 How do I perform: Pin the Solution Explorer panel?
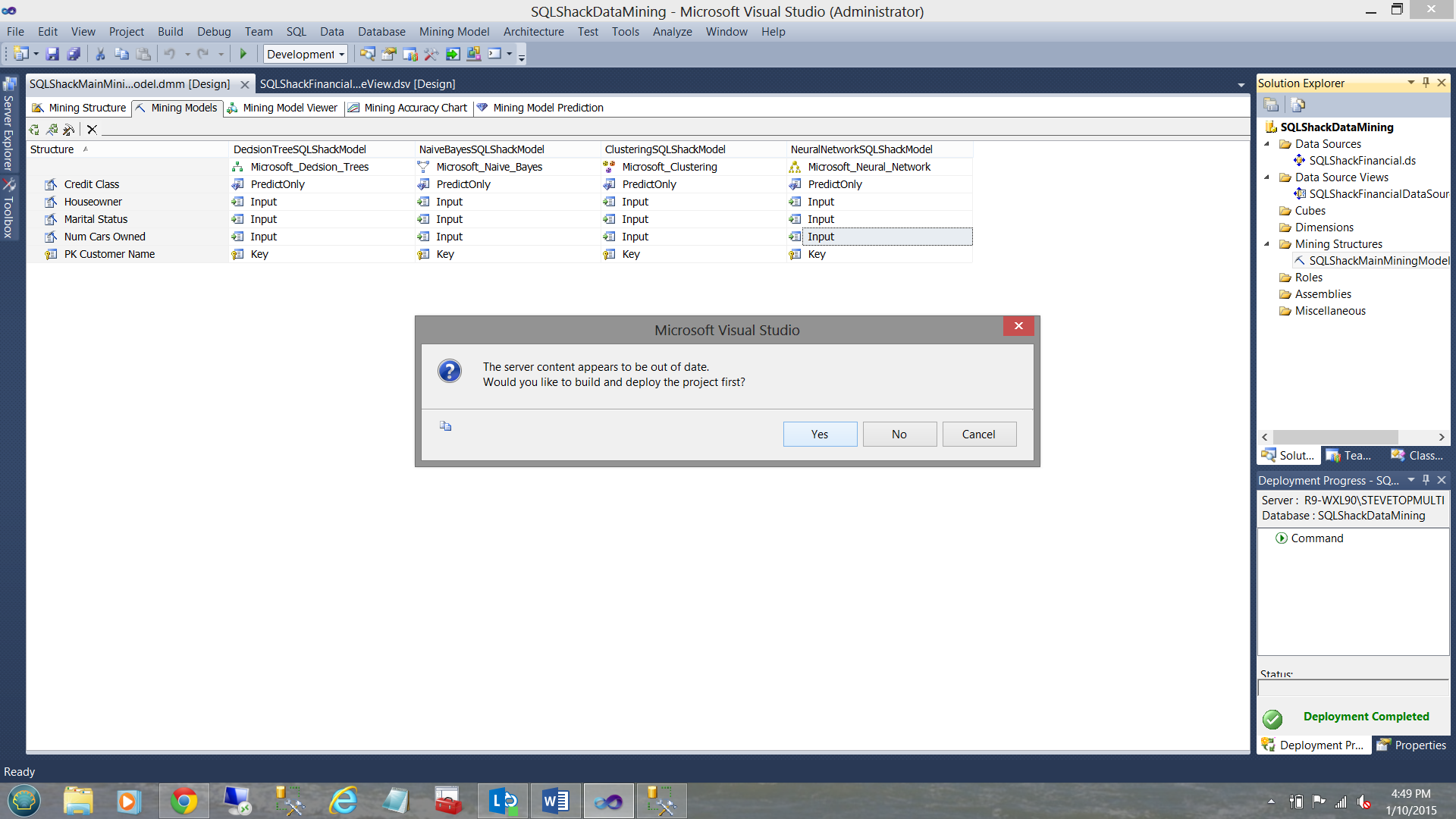click(1426, 83)
